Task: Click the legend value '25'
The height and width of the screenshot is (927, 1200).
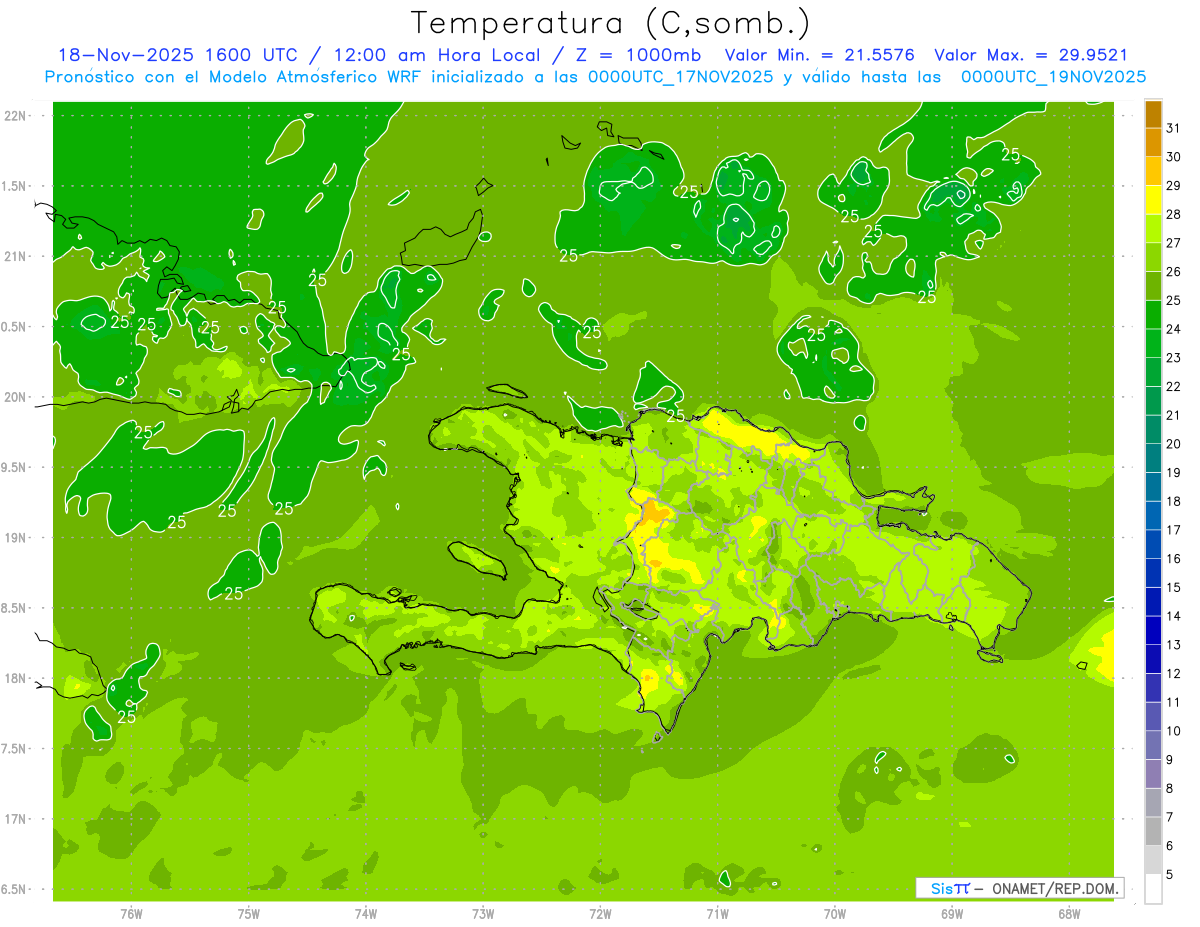Action: point(1174,300)
